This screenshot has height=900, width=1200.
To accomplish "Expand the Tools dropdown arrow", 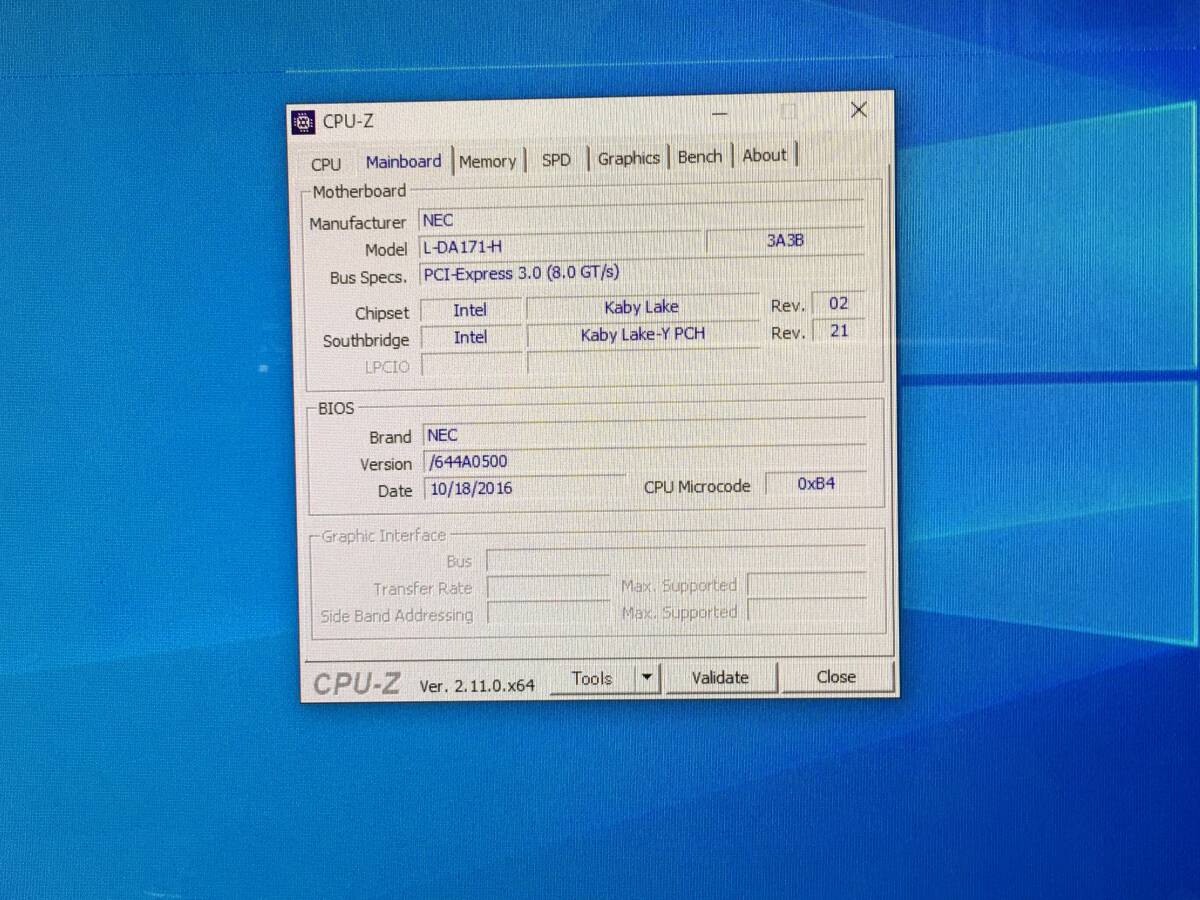I will coord(647,678).
